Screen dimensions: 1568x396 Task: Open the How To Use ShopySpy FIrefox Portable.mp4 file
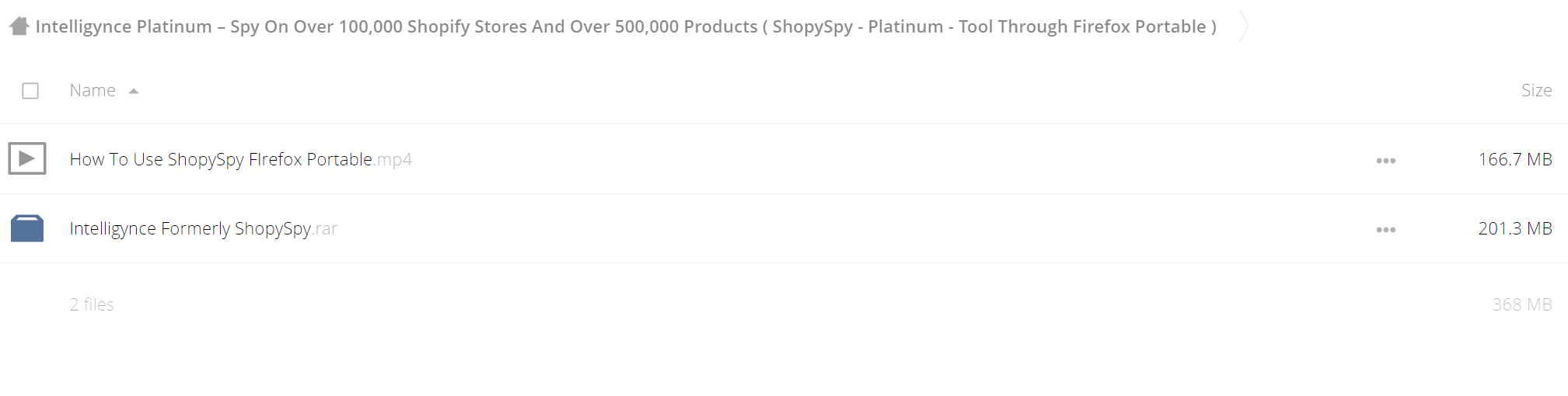point(241,159)
